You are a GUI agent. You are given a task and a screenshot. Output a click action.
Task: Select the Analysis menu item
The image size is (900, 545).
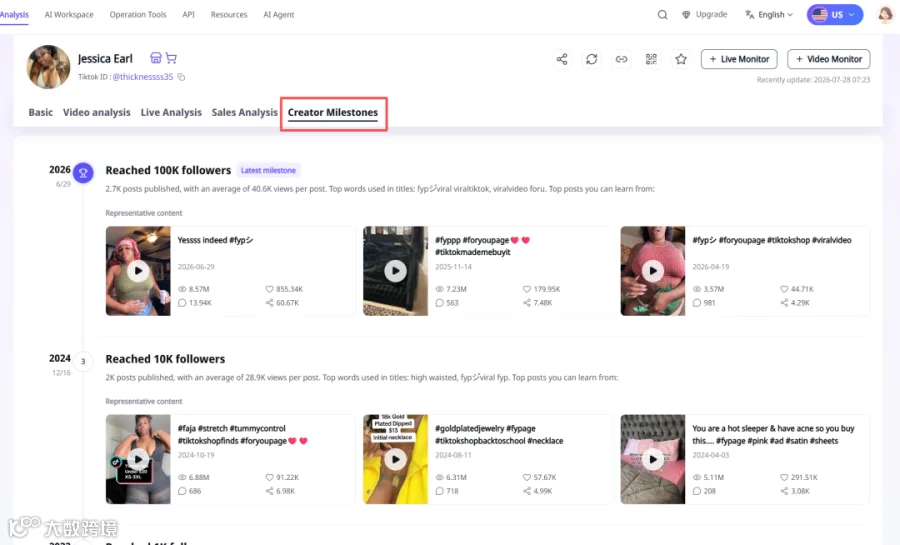pyautogui.click(x=14, y=14)
